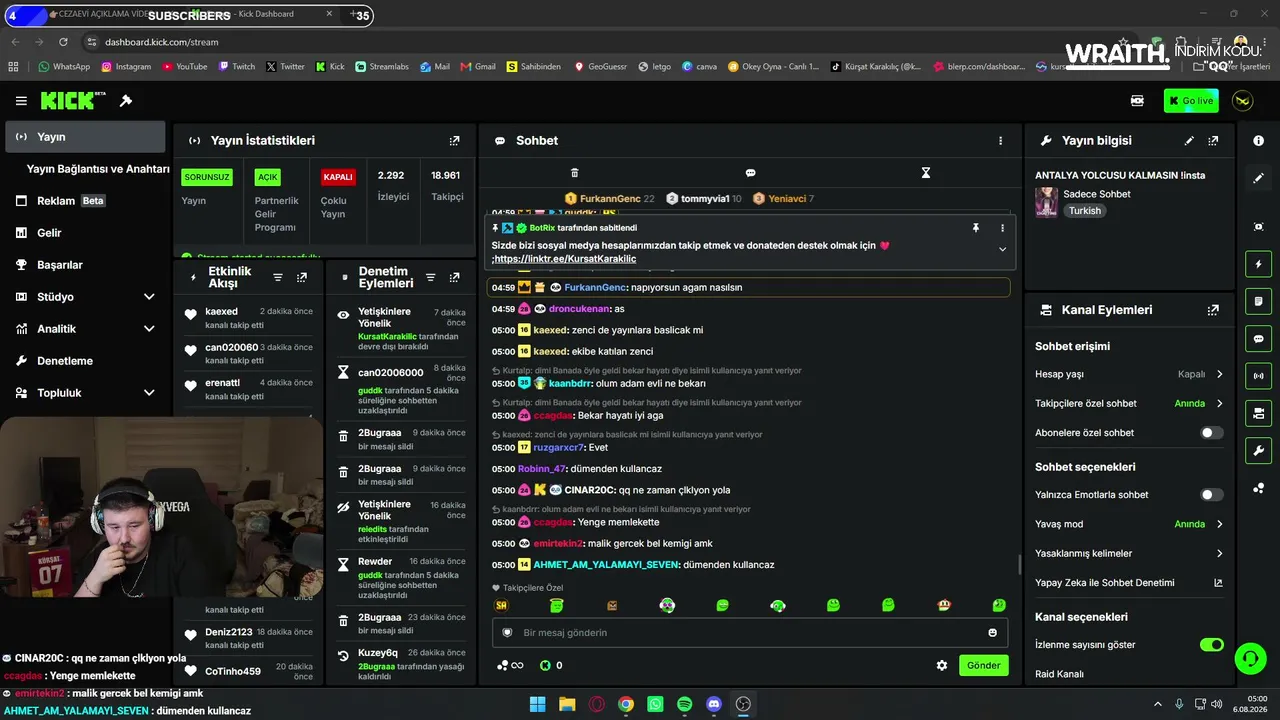Viewport: 1280px width, 720px height.
Task: Click the browser address bar
Action: point(600,42)
